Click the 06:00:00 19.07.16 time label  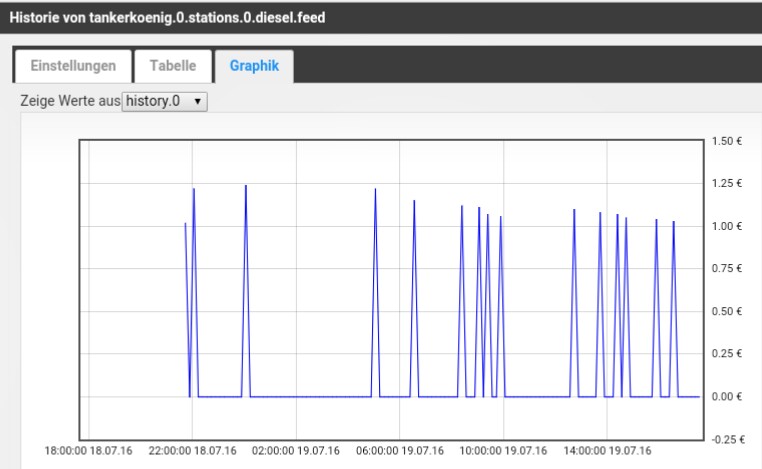[400, 451]
